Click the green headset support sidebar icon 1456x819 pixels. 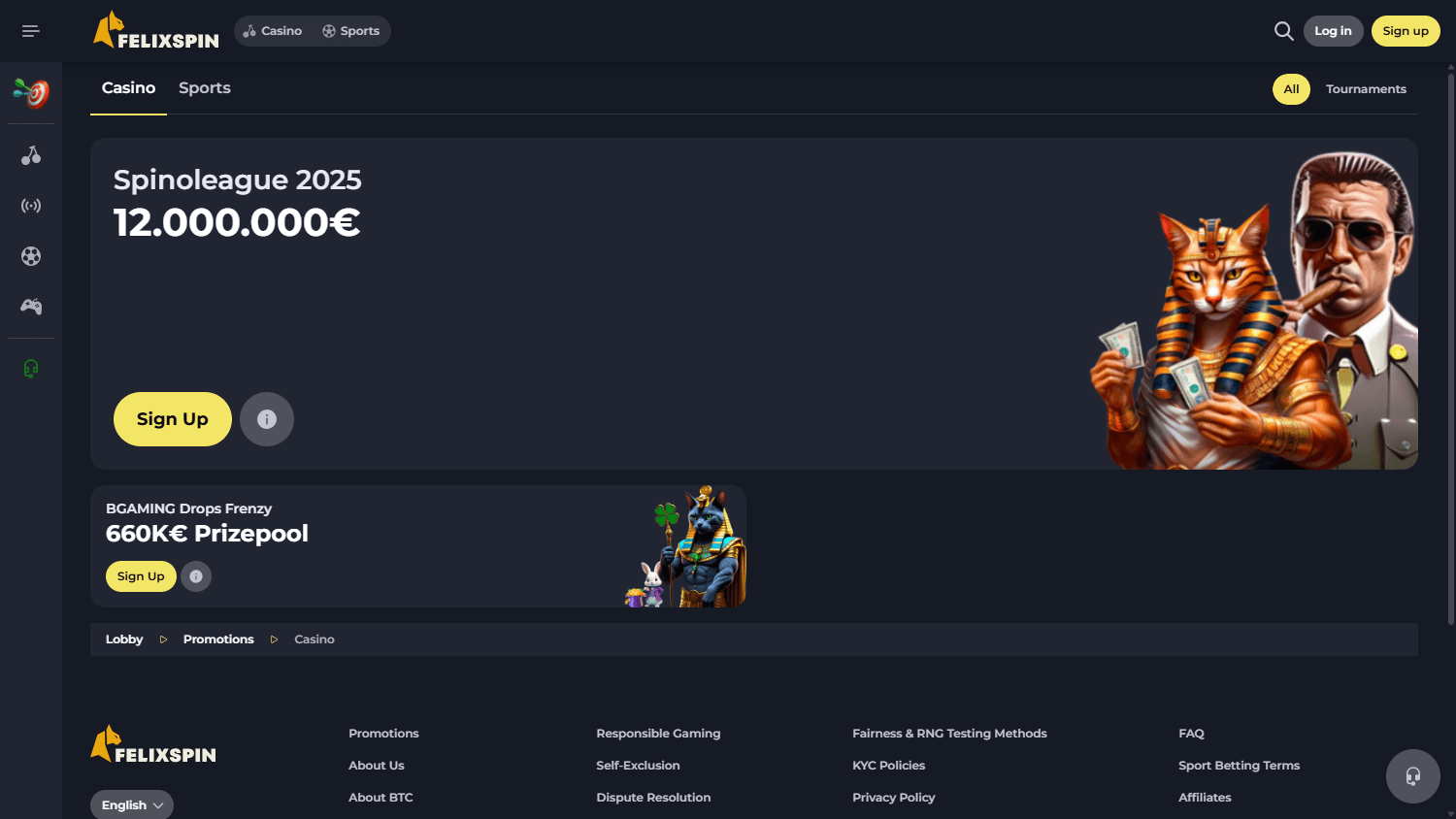[31, 369]
